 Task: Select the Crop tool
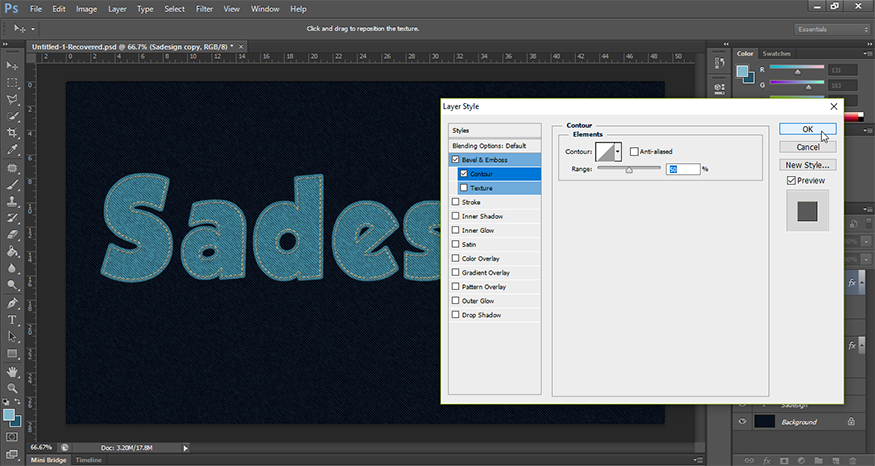[x=12, y=133]
